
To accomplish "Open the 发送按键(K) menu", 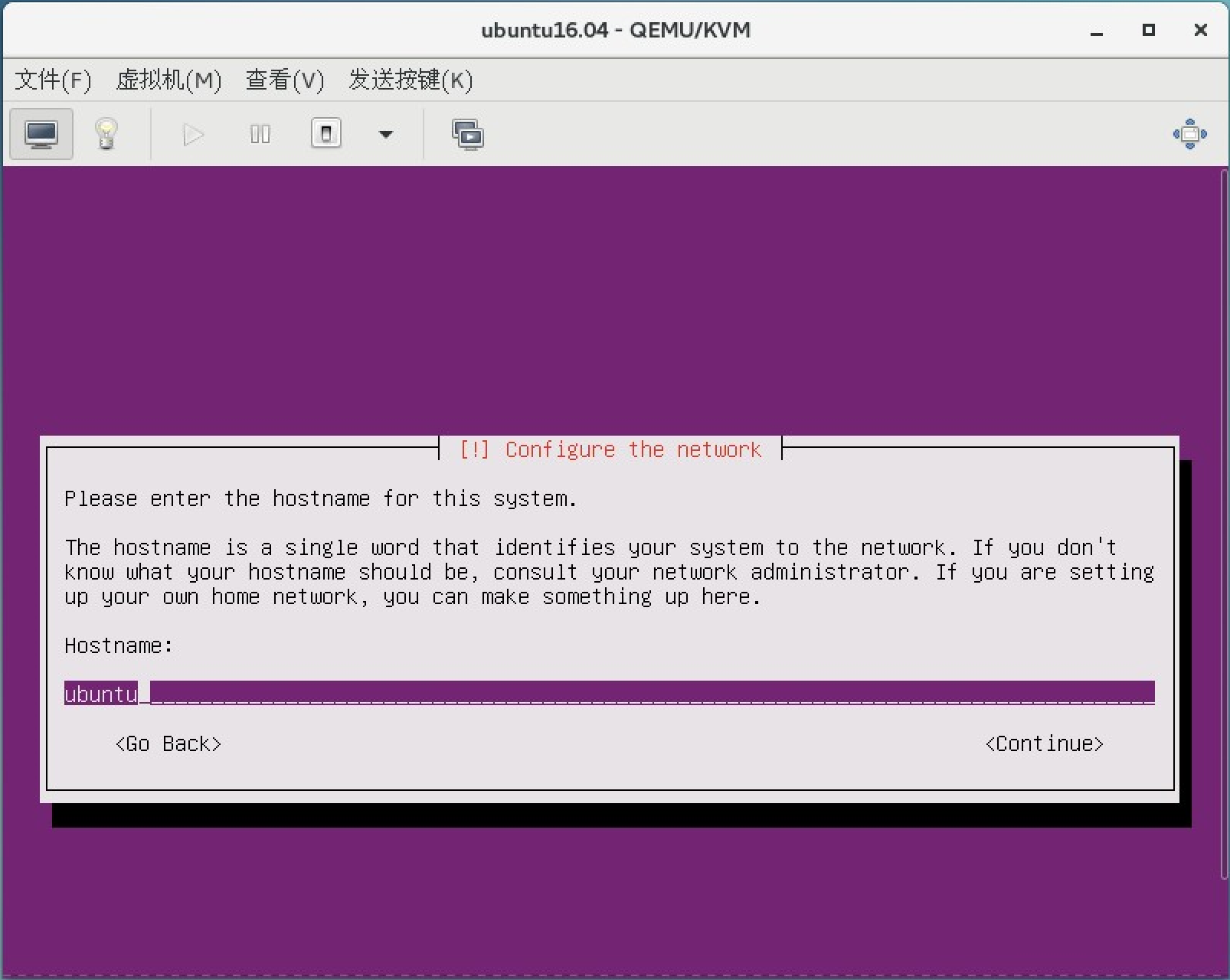I will (411, 80).
